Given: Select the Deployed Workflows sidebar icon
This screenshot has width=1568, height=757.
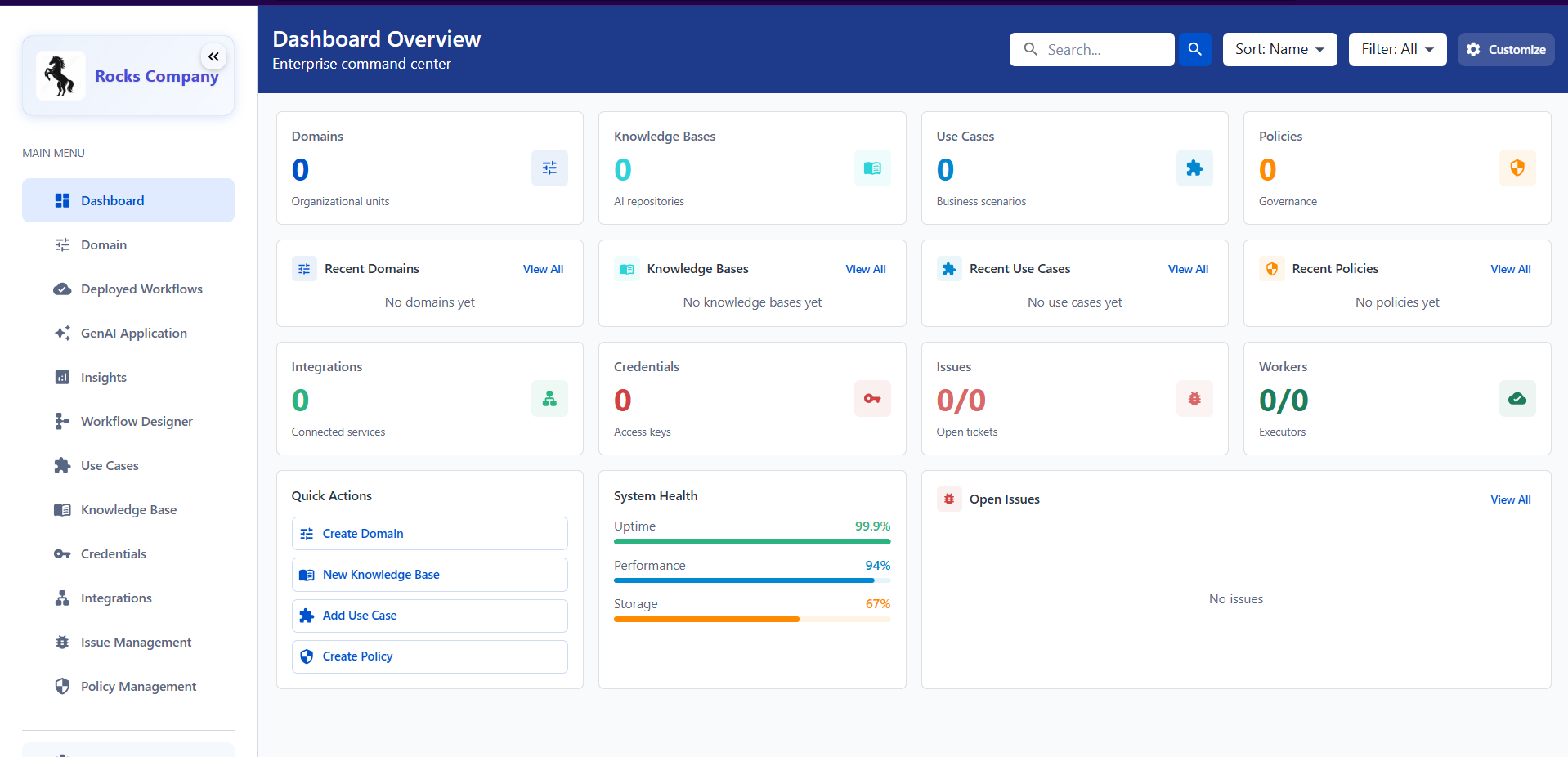Looking at the screenshot, I should (x=62, y=289).
